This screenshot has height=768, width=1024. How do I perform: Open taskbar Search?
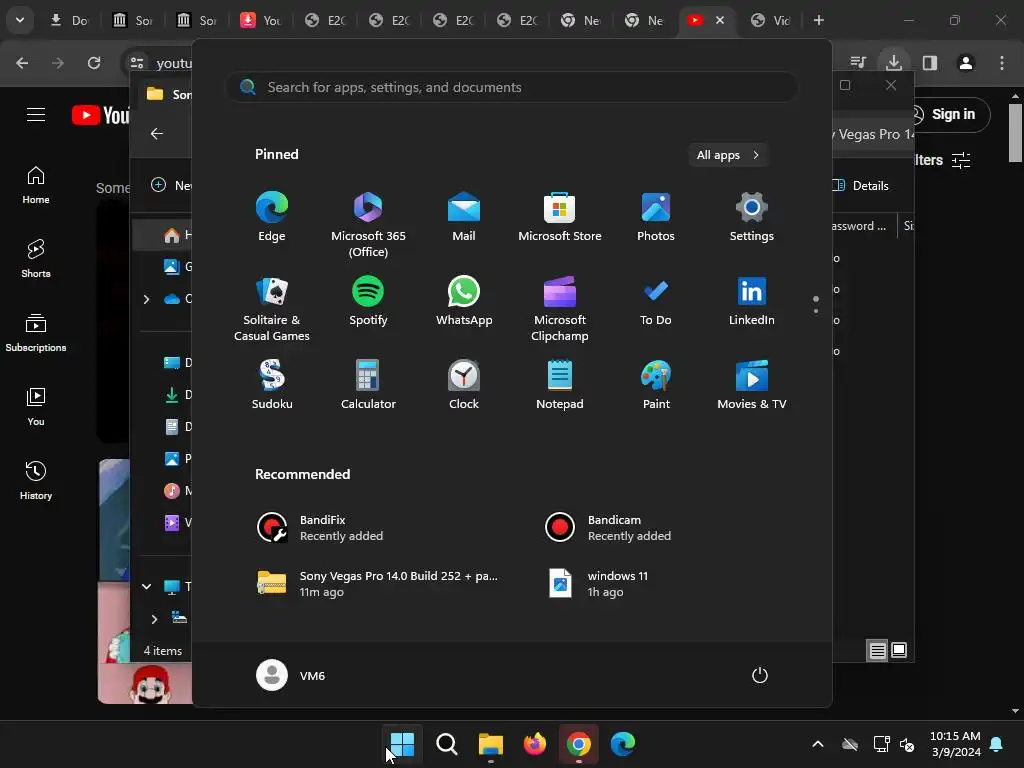447,744
